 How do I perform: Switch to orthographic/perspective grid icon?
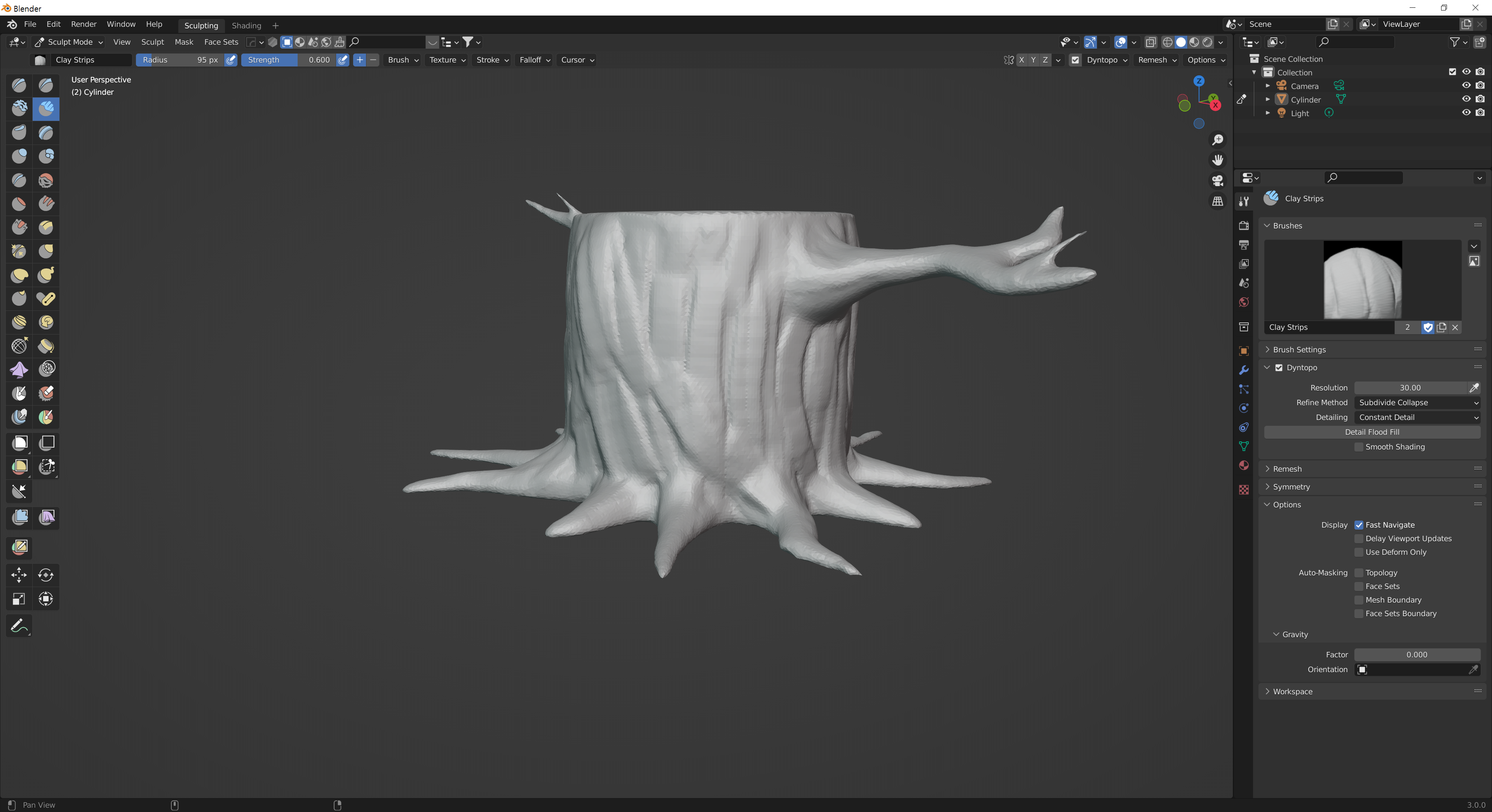tap(1217, 202)
